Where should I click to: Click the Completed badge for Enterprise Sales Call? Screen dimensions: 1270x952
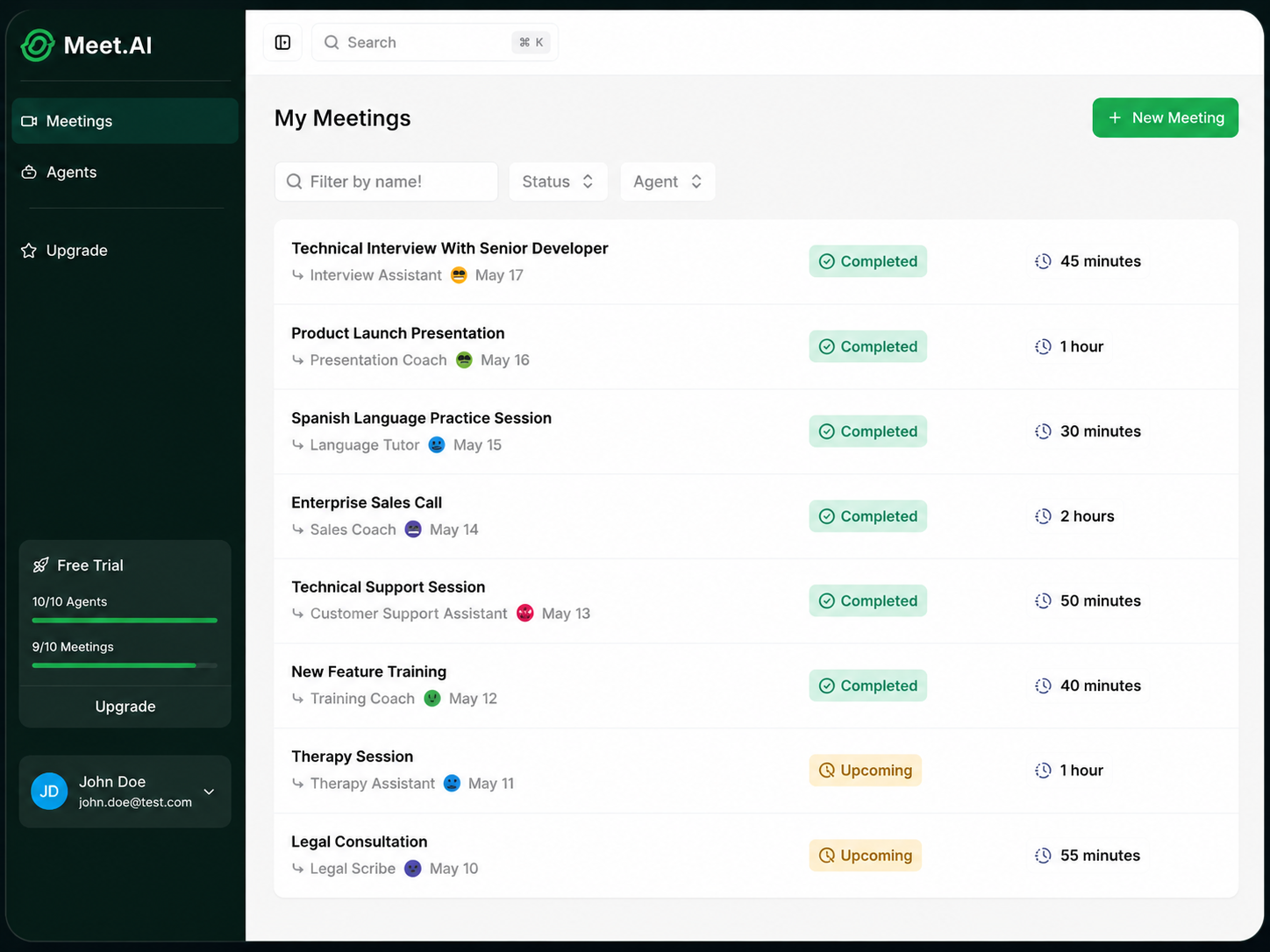(x=867, y=516)
